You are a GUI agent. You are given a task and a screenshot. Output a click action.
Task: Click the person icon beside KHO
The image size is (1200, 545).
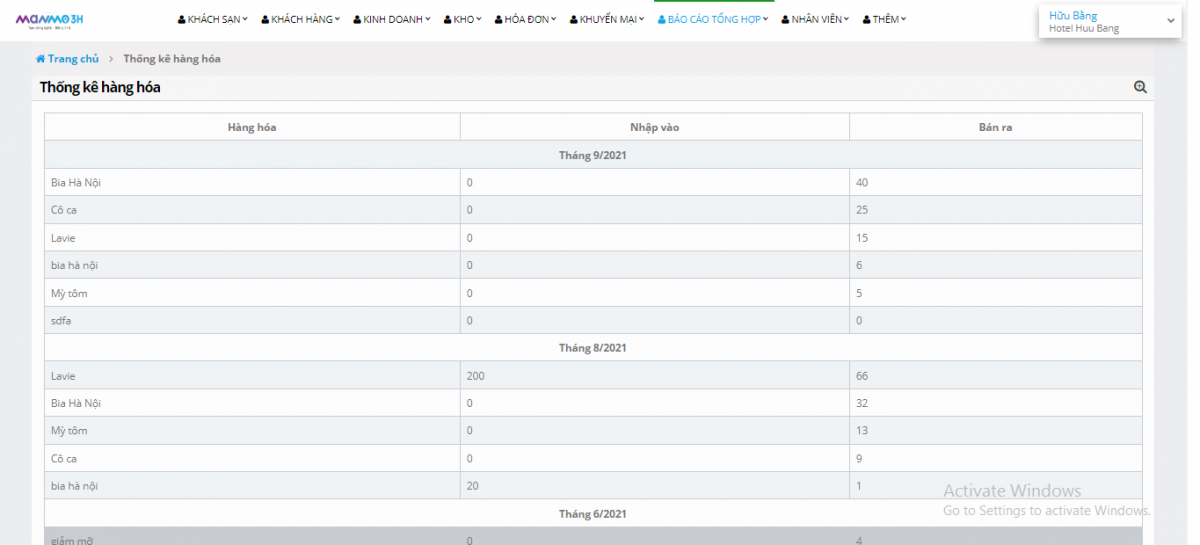(448, 20)
